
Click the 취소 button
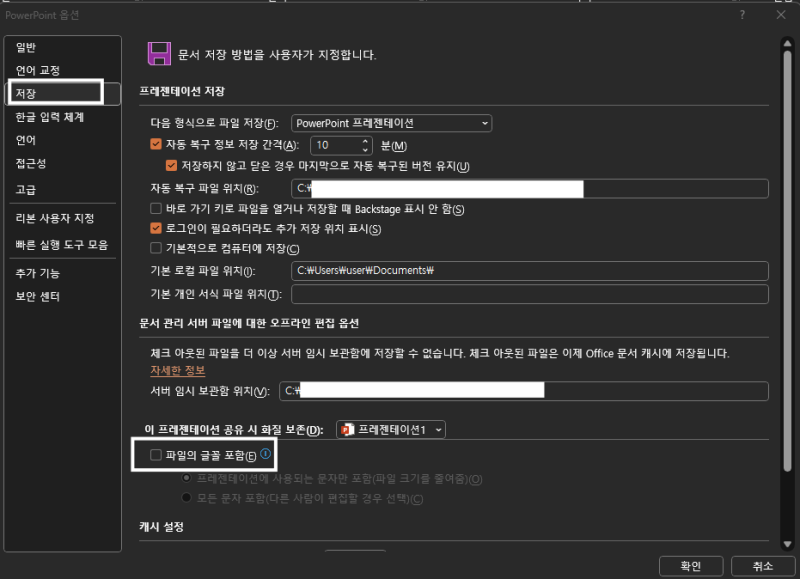[x=763, y=566]
